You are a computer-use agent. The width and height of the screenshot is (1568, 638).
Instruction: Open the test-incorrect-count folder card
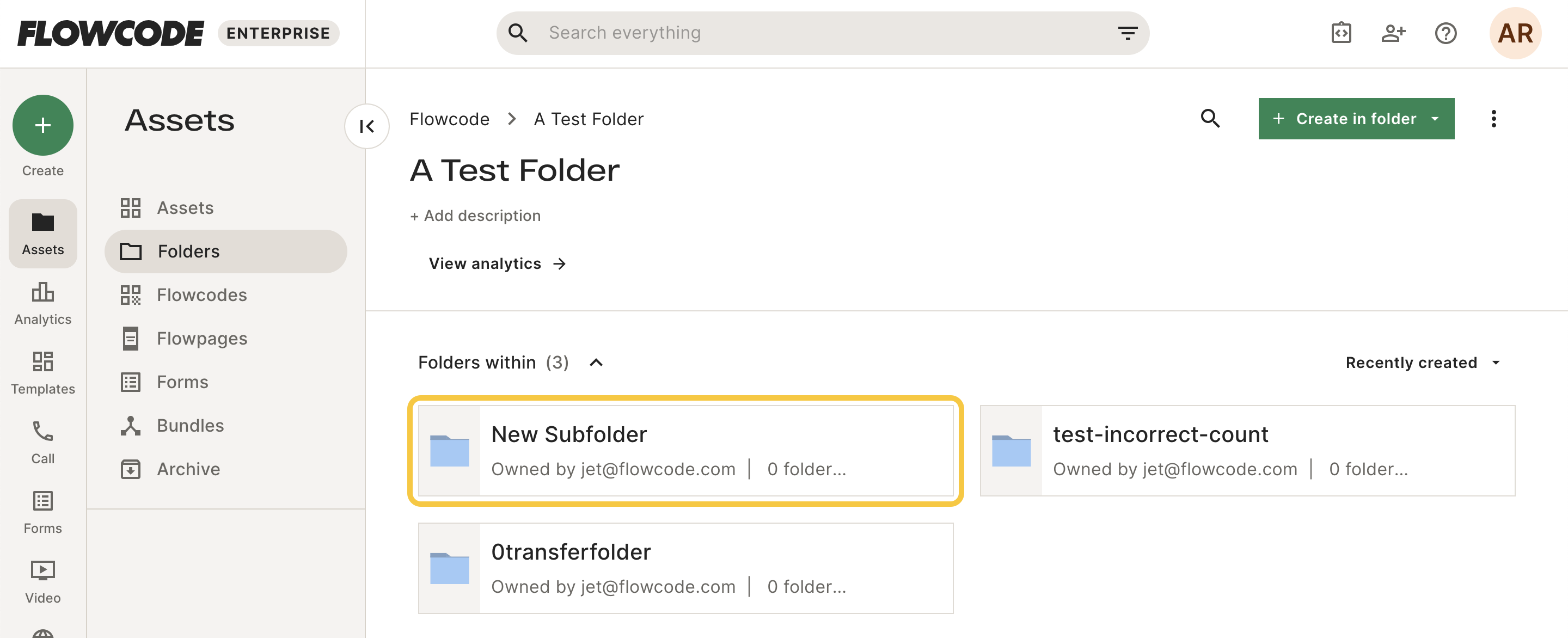coord(1247,451)
